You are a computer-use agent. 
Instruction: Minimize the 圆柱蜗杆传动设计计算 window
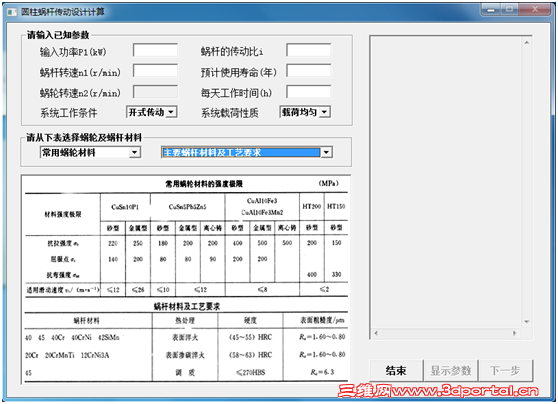point(491,10)
